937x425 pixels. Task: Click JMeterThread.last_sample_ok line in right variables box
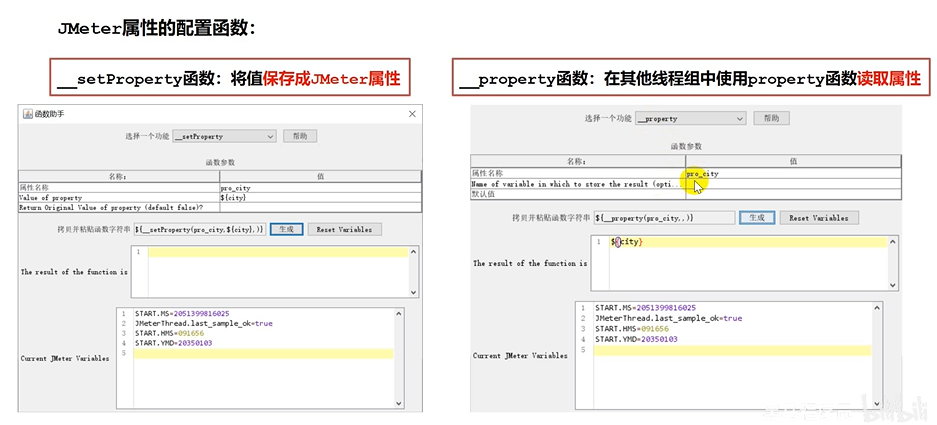[x=669, y=319]
